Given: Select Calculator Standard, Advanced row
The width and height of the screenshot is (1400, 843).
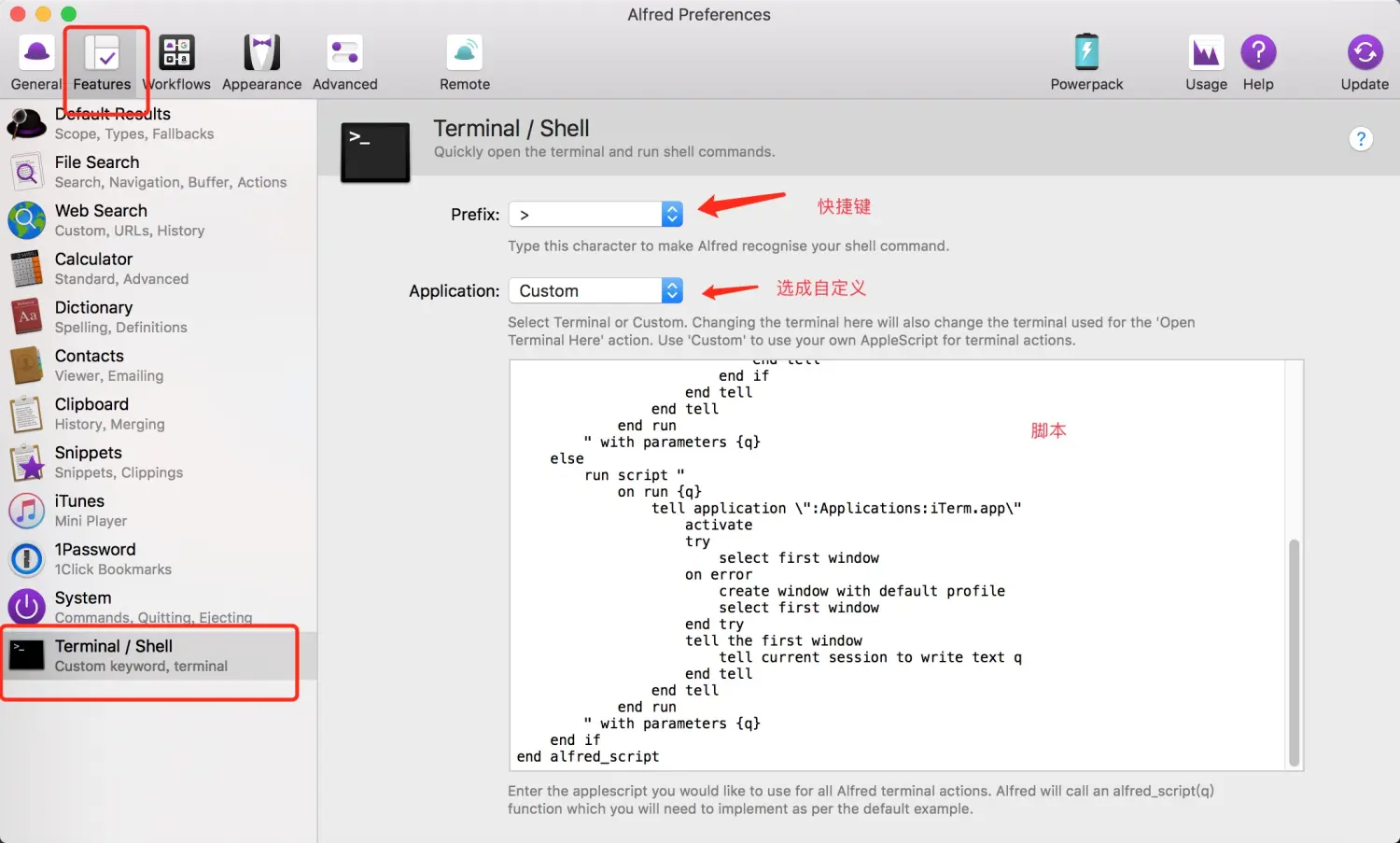Looking at the screenshot, I should point(159,269).
